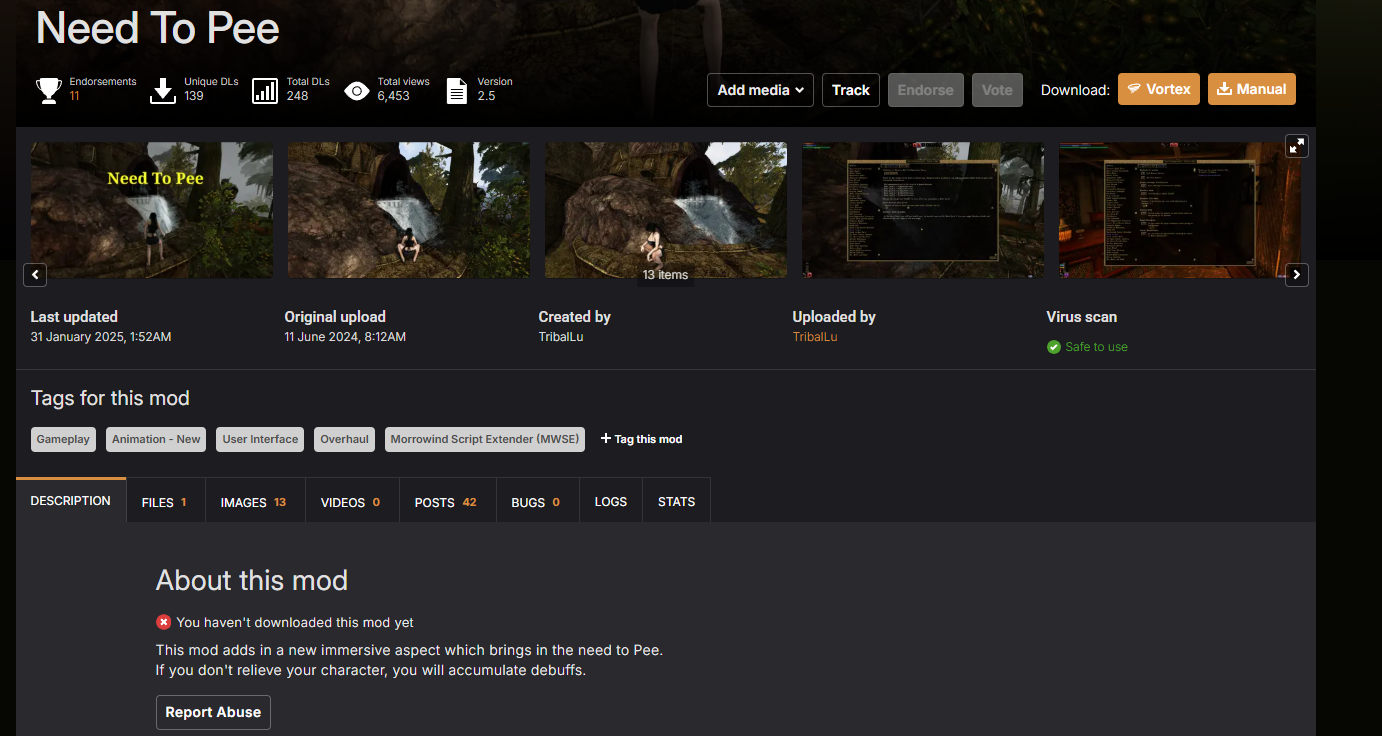The height and width of the screenshot is (736, 1382).
Task: Go to previous gallery image arrow
Action: tap(35, 274)
